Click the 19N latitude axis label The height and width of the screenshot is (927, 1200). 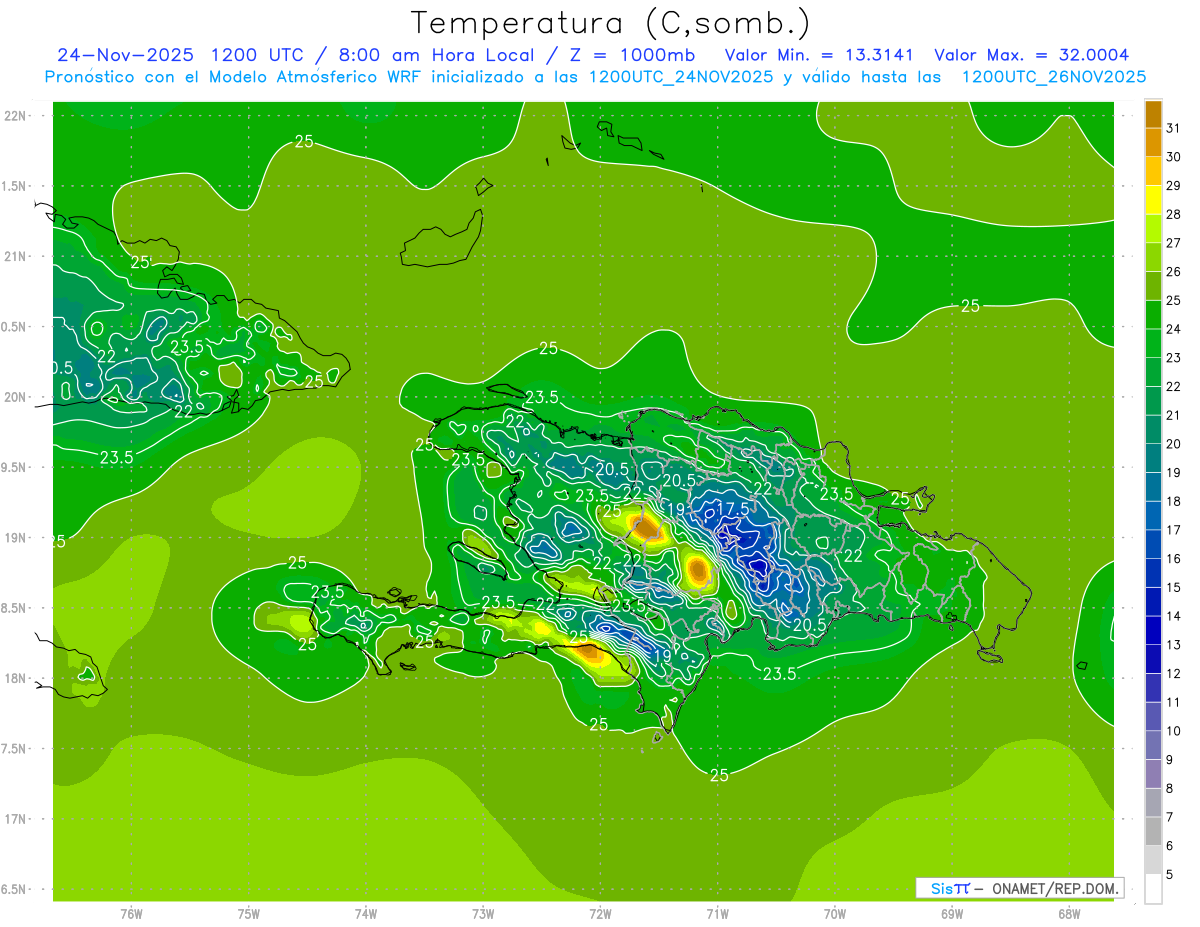point(16,537)
